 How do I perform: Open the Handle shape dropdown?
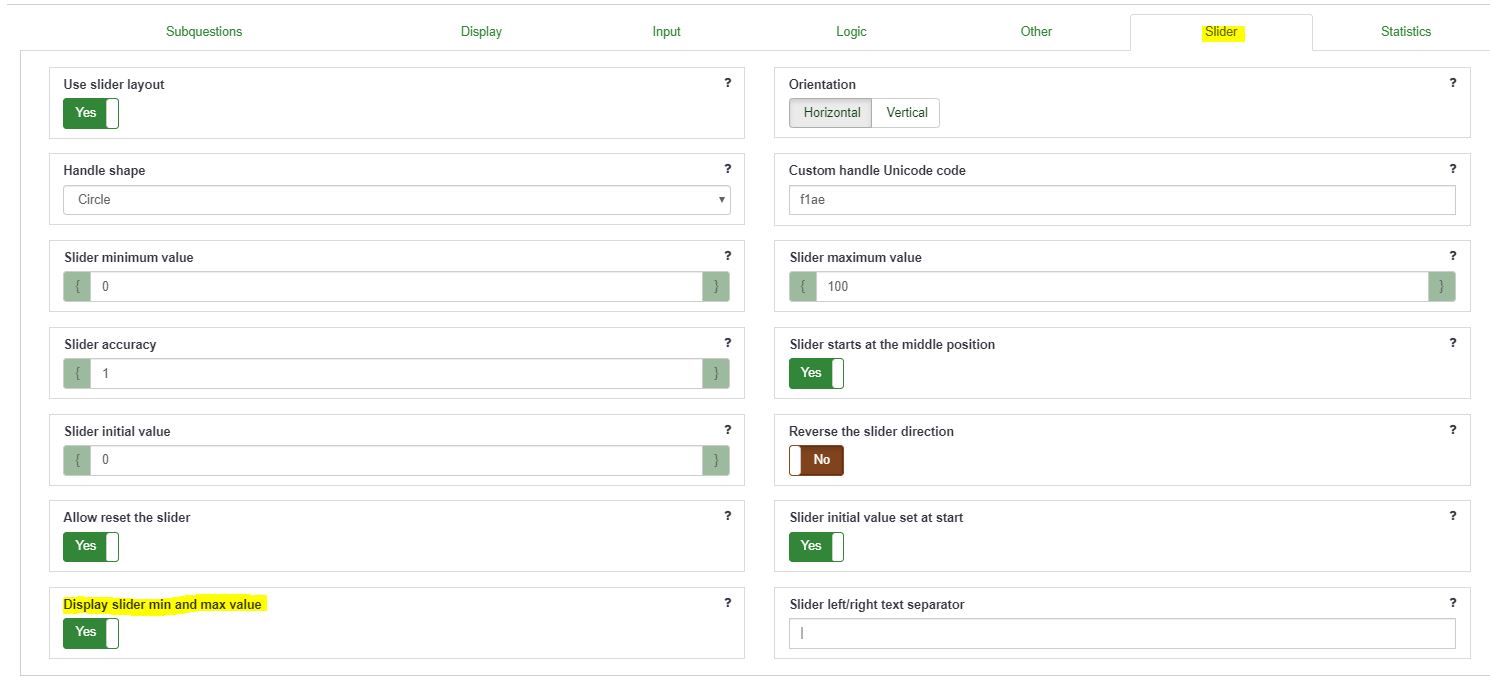tap(397, 200)
